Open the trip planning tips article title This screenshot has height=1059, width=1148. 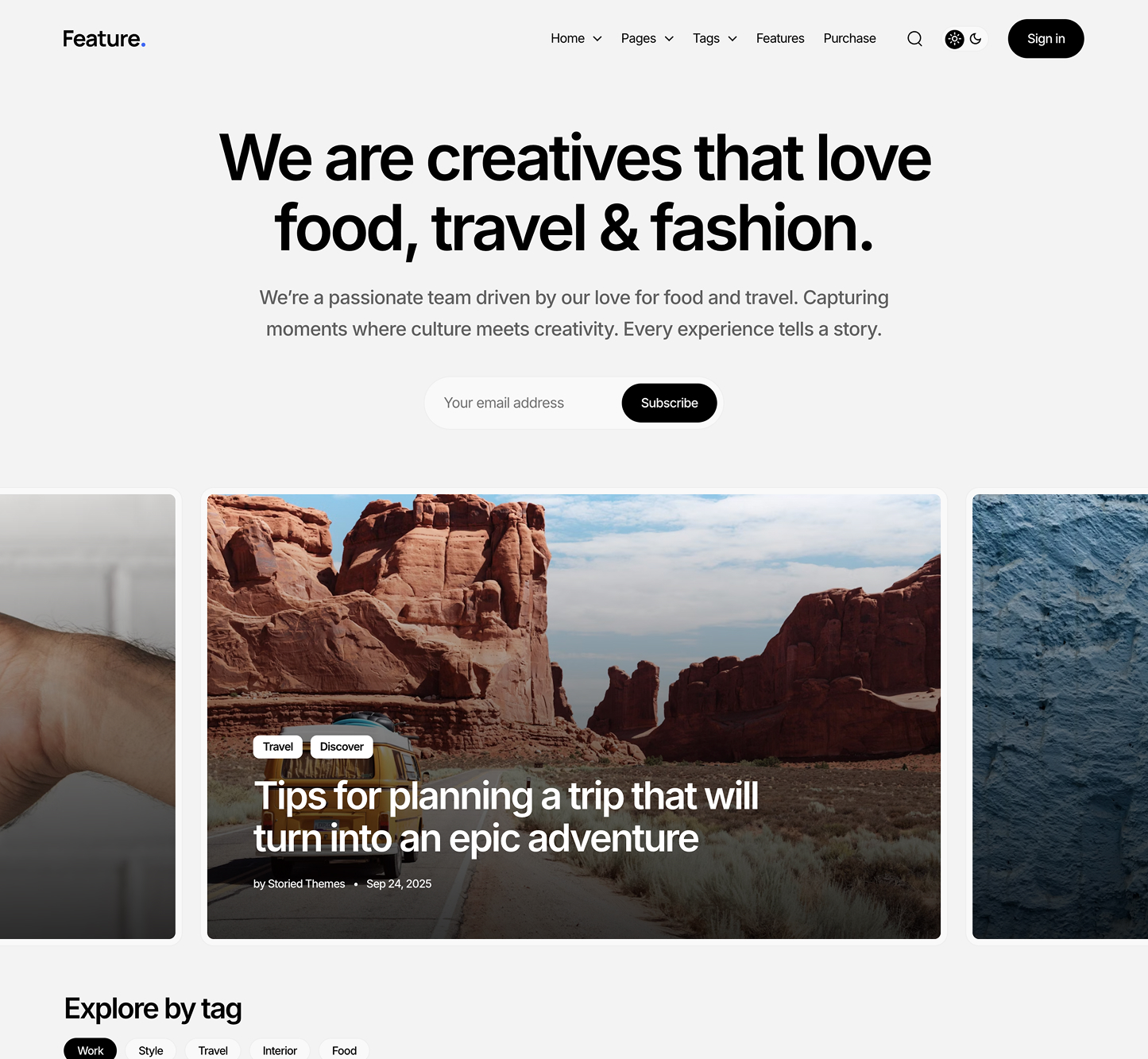tap(506, 817)
